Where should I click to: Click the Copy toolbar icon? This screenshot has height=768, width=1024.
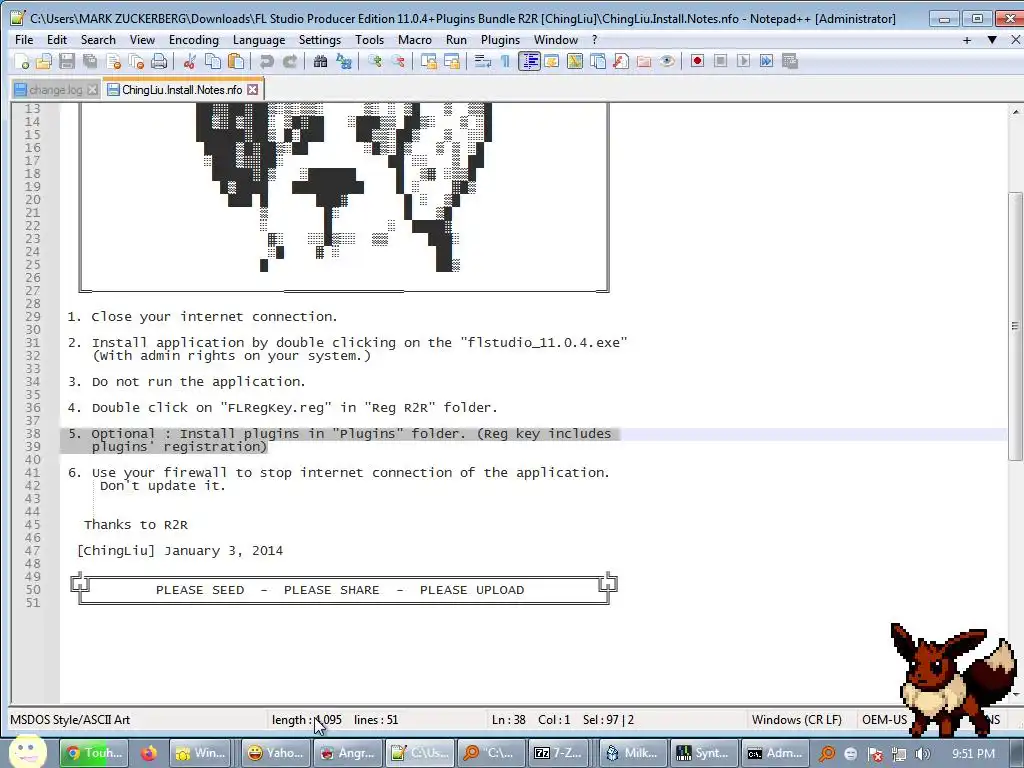[x=213, y=61]
